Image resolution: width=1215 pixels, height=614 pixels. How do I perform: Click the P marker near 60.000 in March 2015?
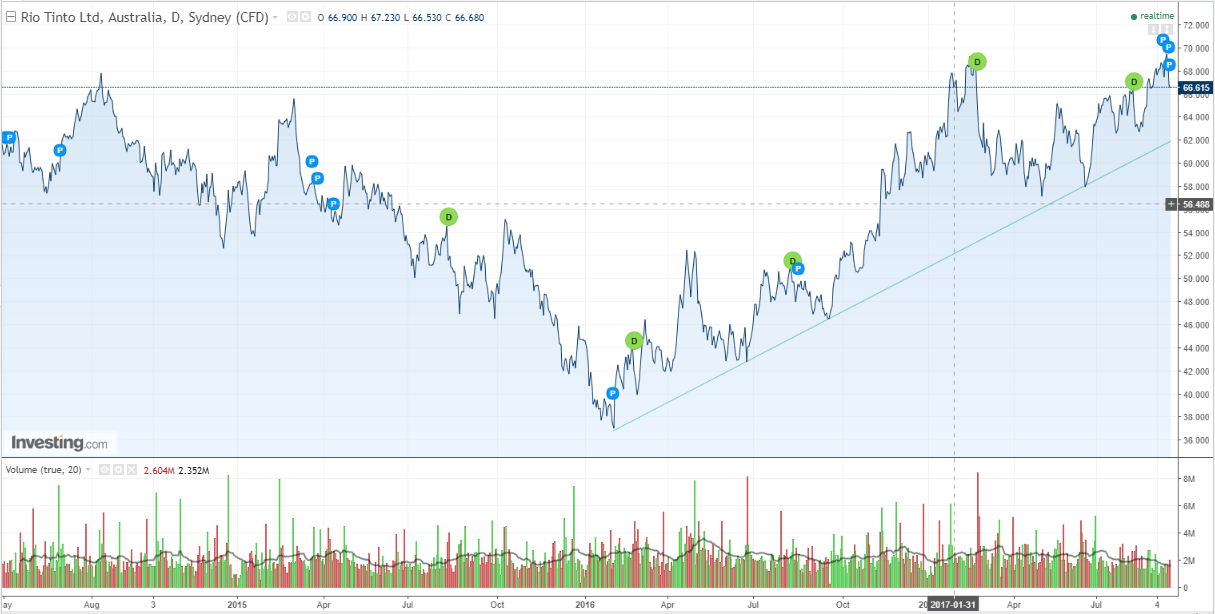[312, 161]
